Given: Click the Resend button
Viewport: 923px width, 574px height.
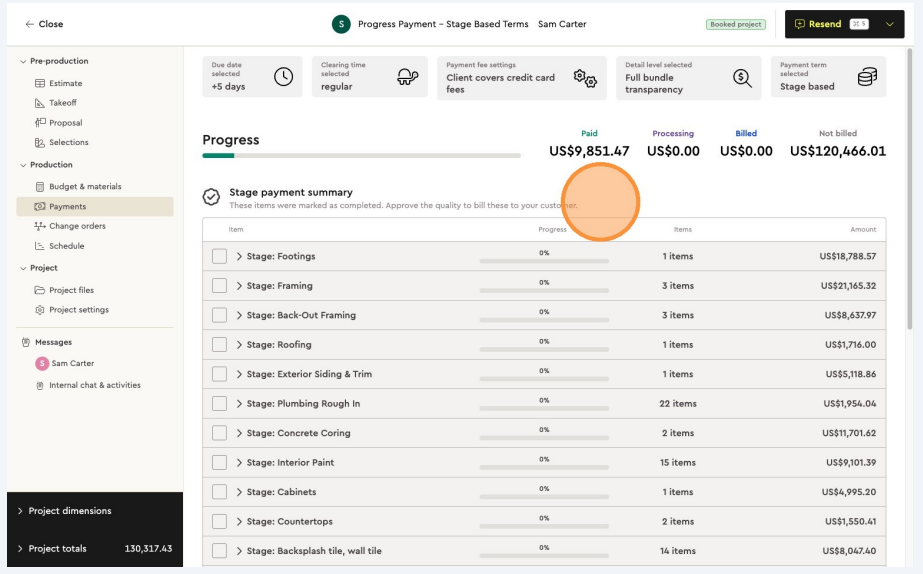Looking at the screenshot, I should tap(825, 24).
